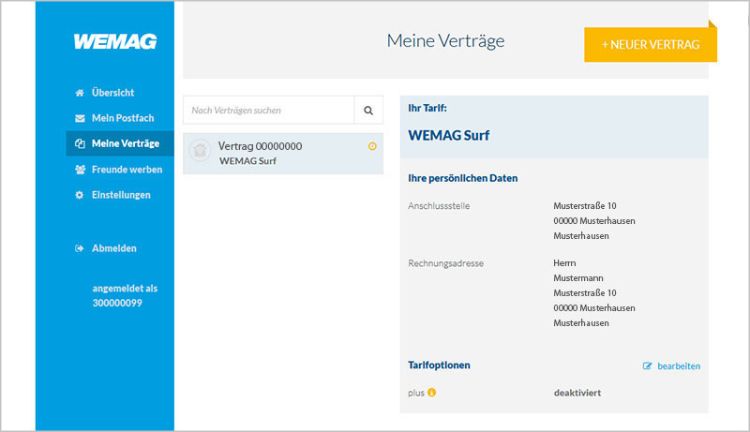
Task: Open the Übersicht menu item
Action: pos(113,93)
